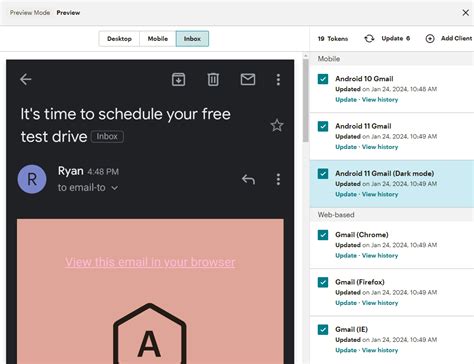The image size is (474, 364).
Task: Expand the 'to email-to' recipient chevron
Action: pos(114,188)
